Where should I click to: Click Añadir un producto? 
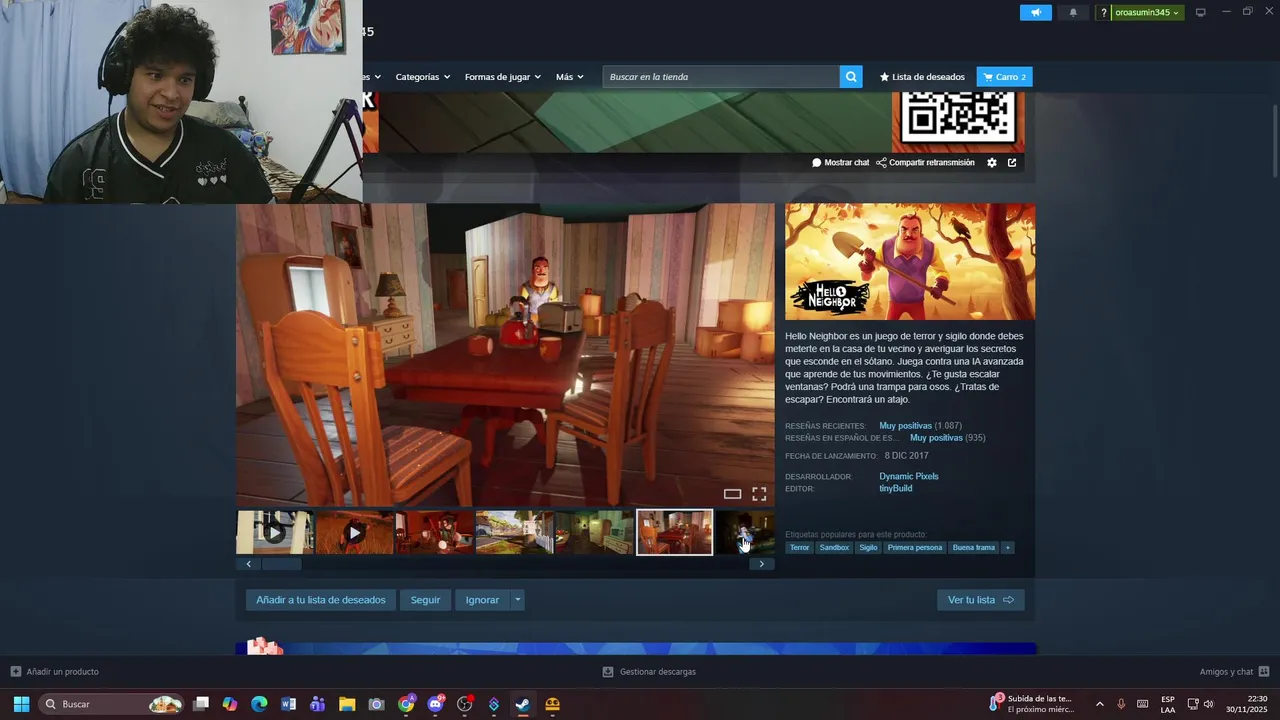(55, 672)
